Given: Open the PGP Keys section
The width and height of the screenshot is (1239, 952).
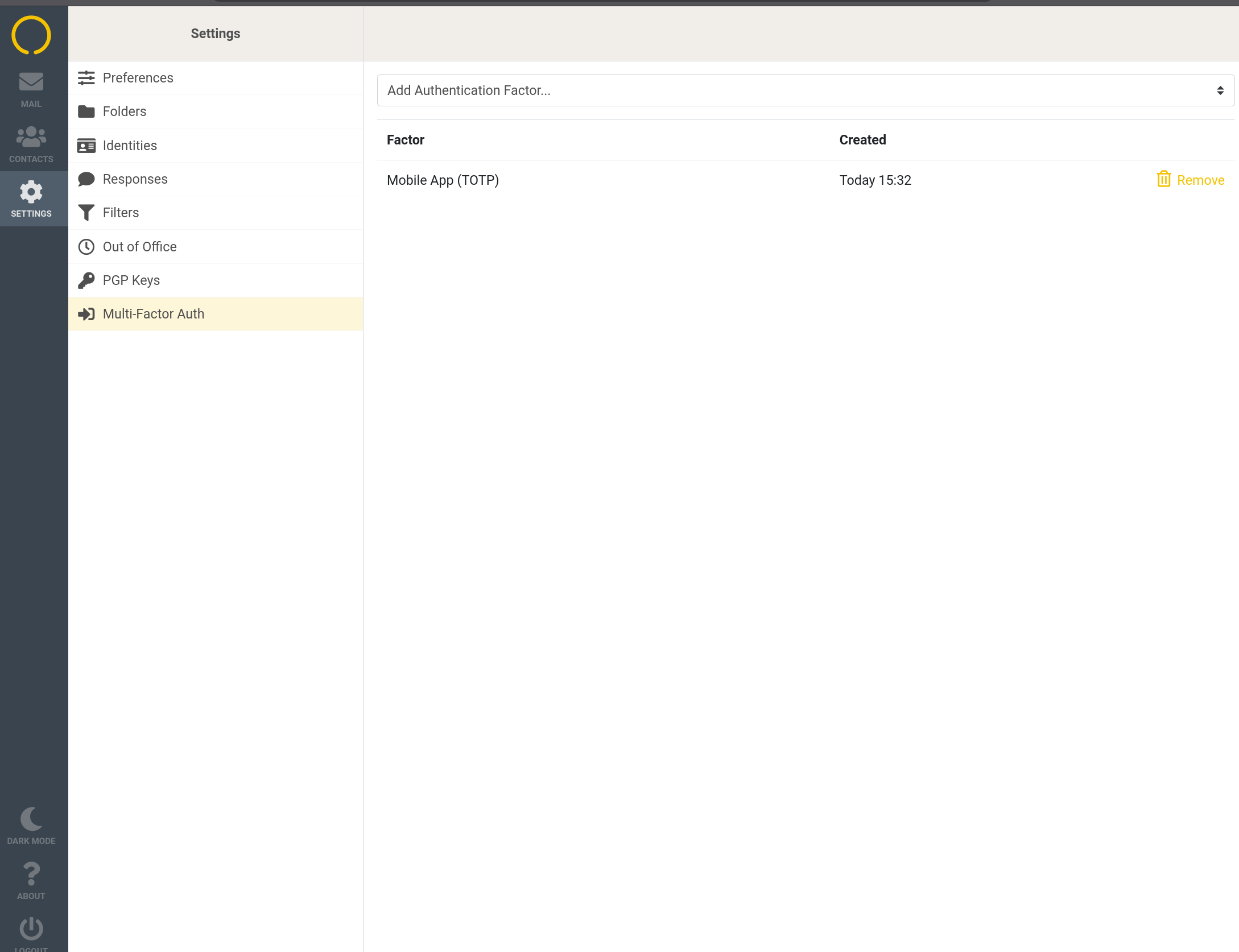Looking at the screenshot, I should click(x=131, y=280).
